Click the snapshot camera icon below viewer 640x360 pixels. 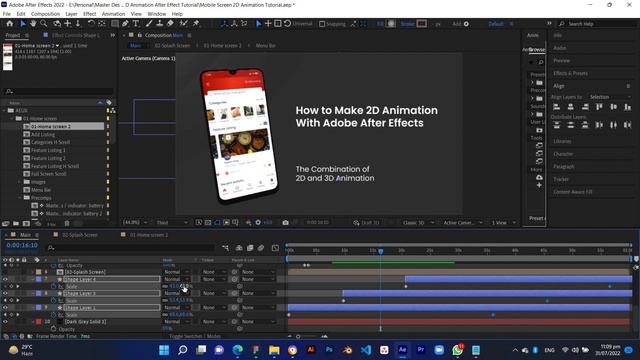285,222
